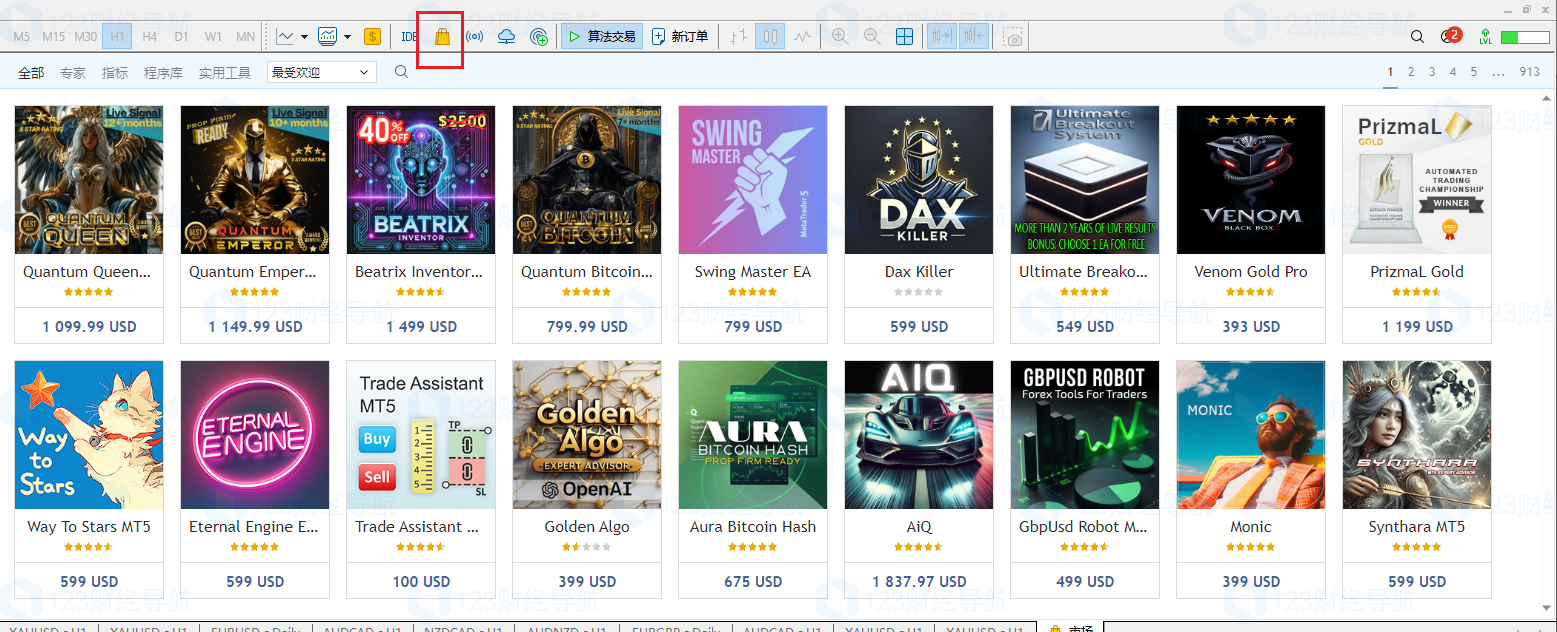Switch chart to candlesticks icon
Screen dimensions: 1557x632
770,37
